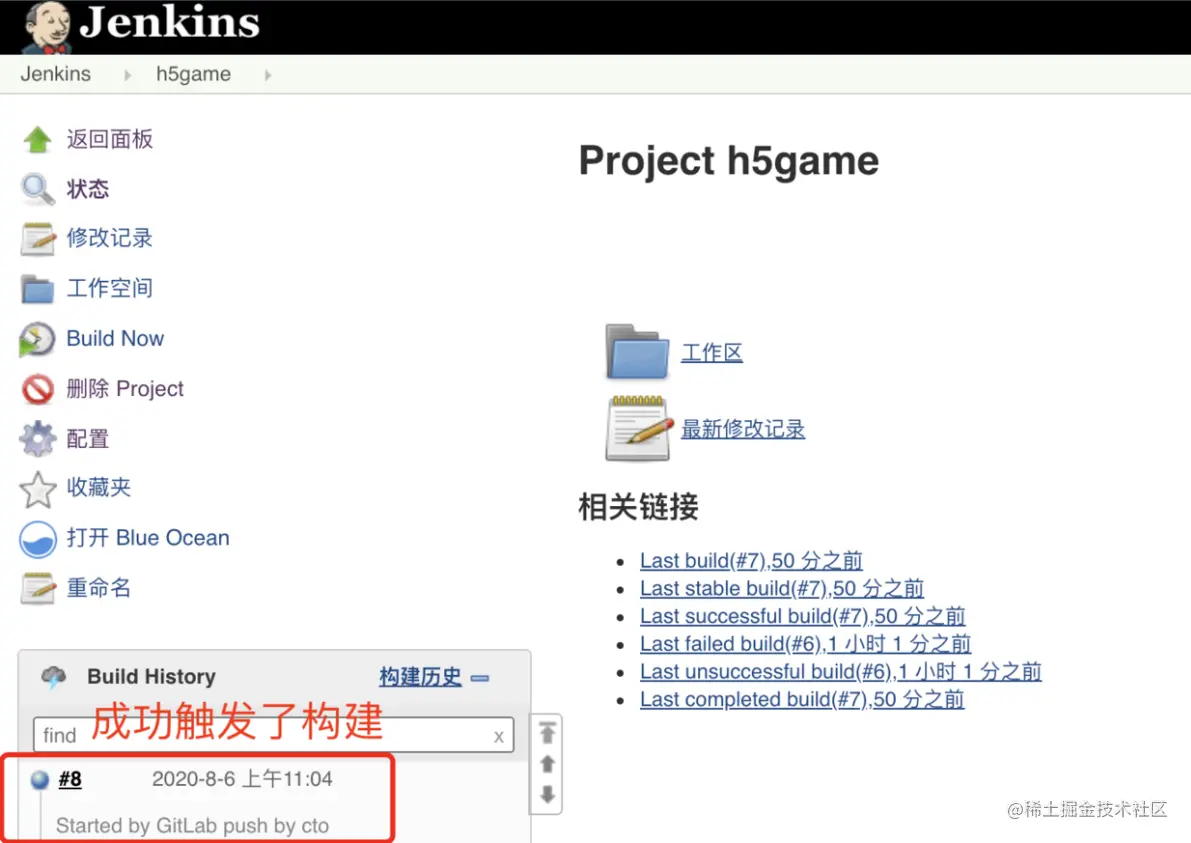
Task: Click build time 2020-8-6 上午11:04
Action: pos(242,779)
